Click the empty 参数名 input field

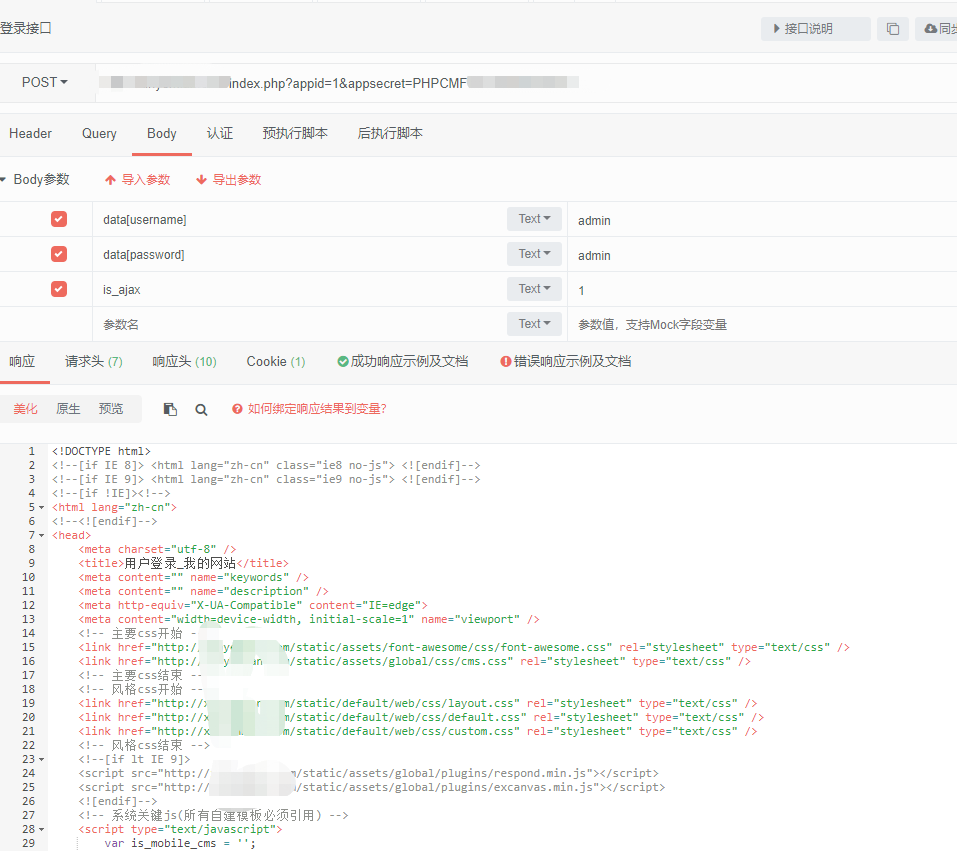pos(299,325)
